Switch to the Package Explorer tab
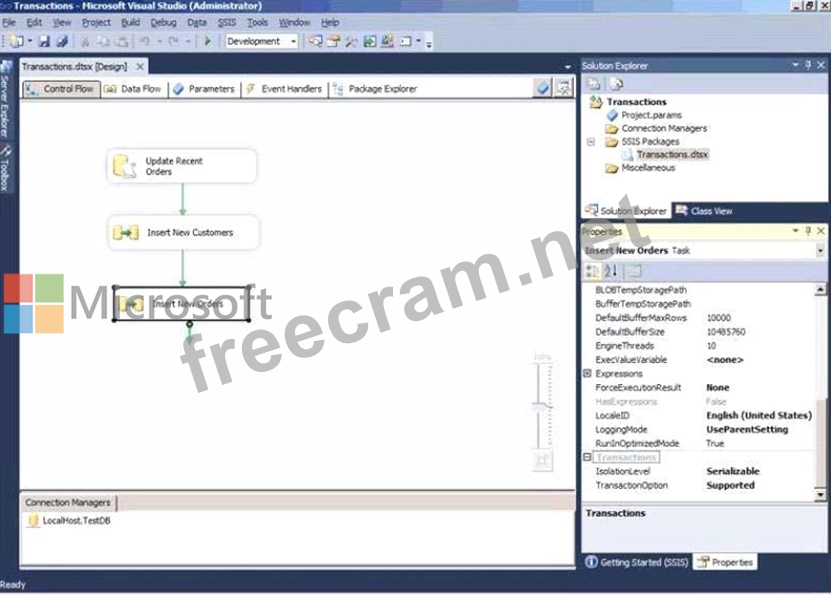Image resolution: width=831 pixels, height=595 pixels. [375, 89]
